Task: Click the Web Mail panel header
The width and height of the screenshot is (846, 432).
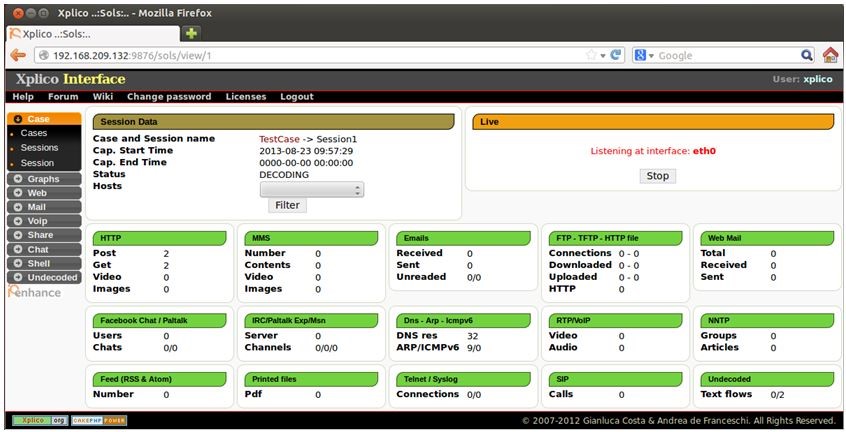Action: pyautogui.click(x=767, y=238)
